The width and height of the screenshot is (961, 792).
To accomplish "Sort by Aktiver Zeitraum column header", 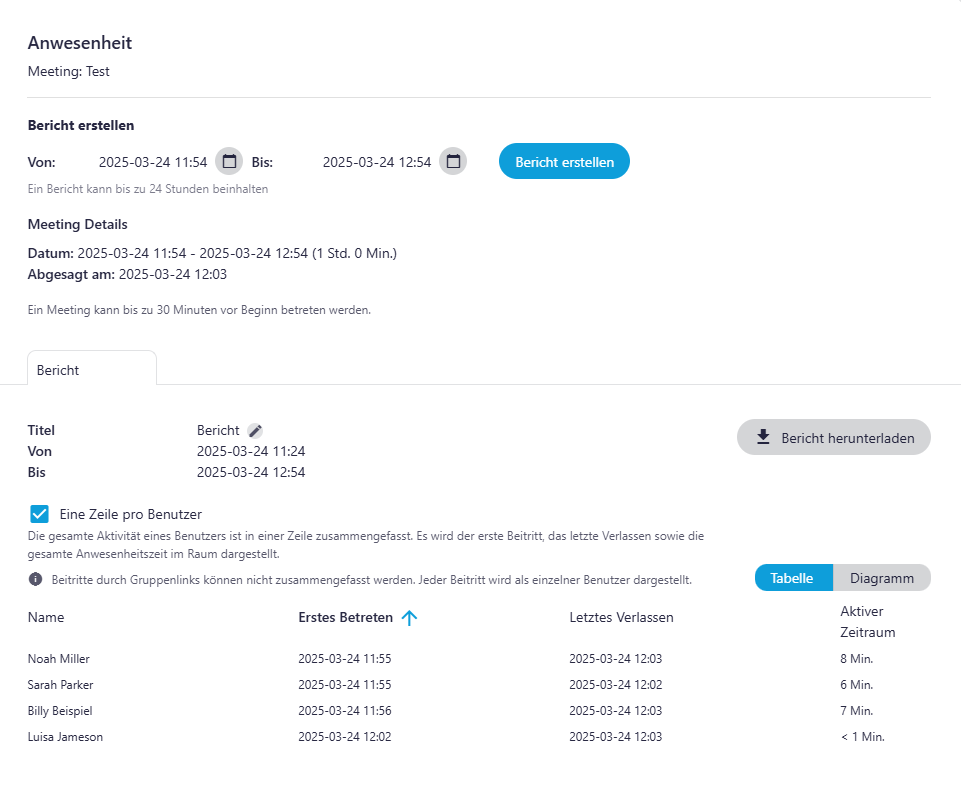I will coord(867,622).
